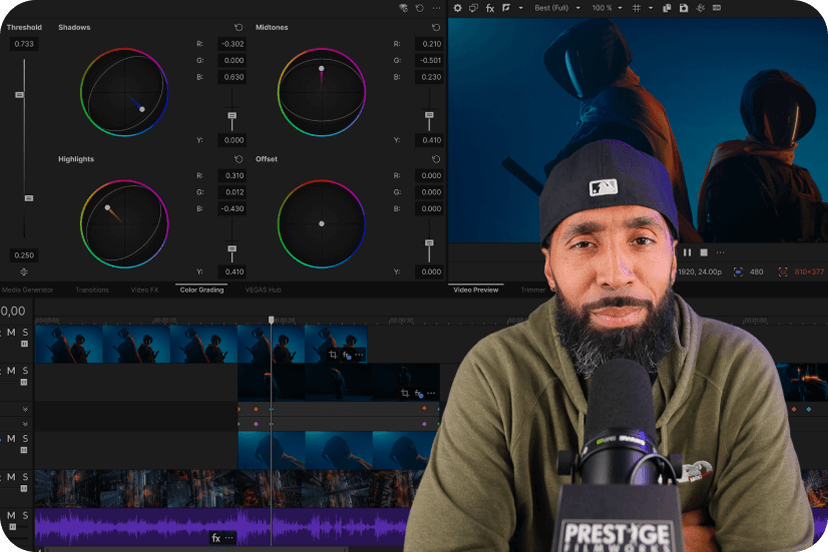Screen dimensions: 828x552
Task: Open the VEGAS Hub tab
Action: point(263,290)
